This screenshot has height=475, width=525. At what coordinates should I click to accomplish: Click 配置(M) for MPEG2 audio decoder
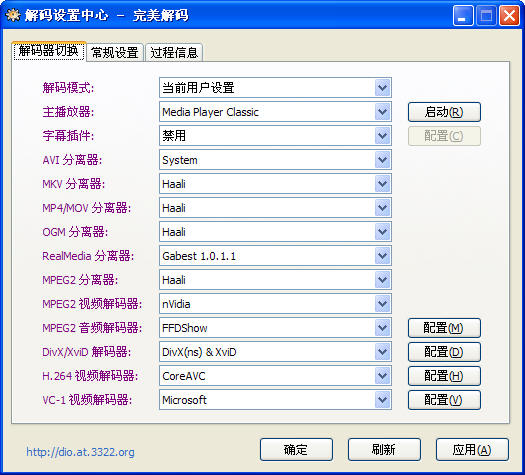[444, 328]
